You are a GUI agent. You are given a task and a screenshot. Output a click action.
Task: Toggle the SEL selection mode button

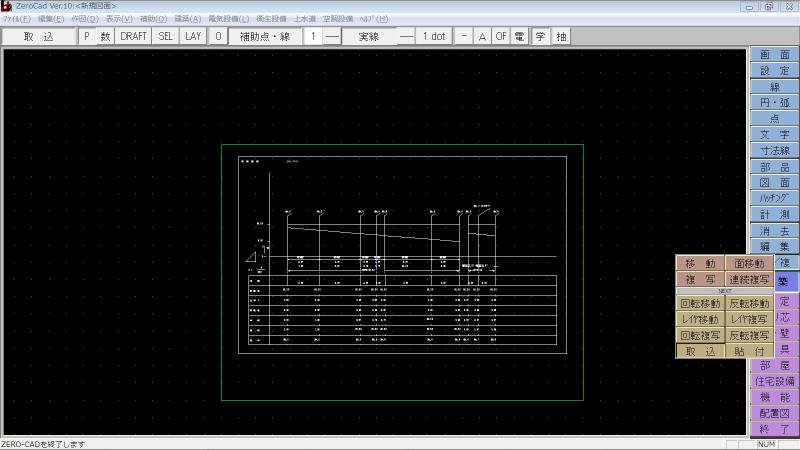pos(166,36)
